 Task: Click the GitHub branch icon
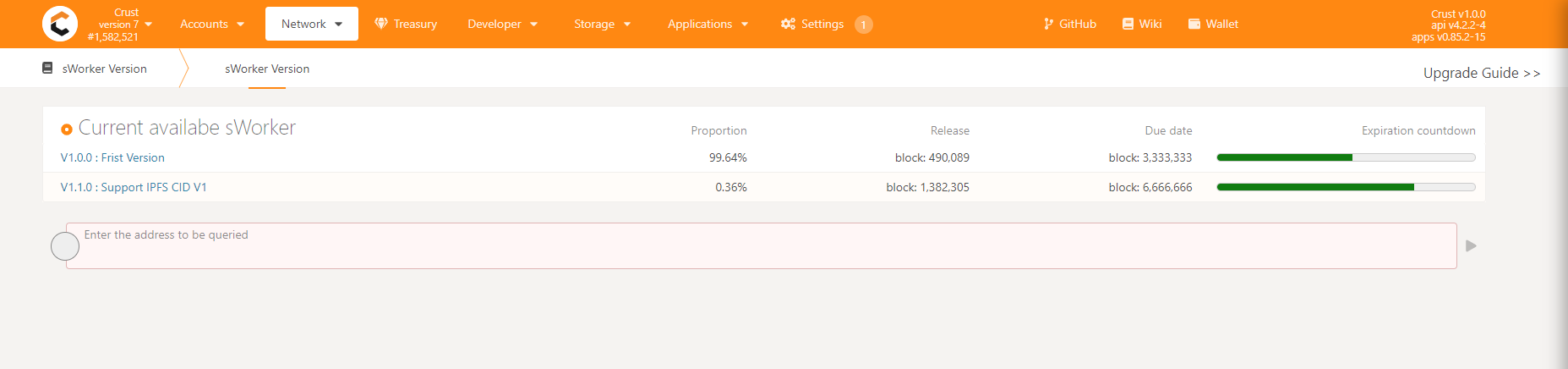1048,24
